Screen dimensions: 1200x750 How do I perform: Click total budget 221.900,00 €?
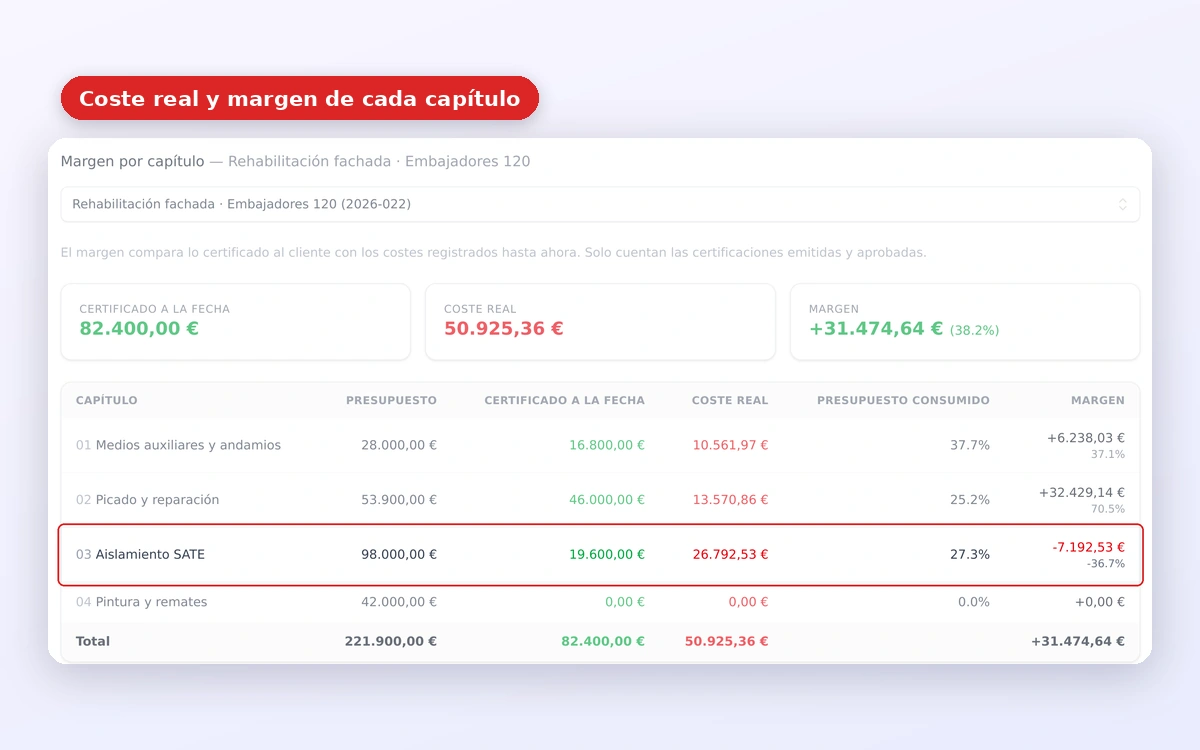[x=391, y=641]
